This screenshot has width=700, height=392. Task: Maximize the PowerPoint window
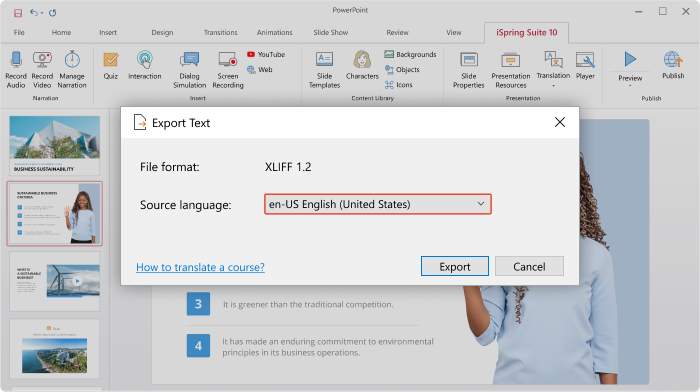pyautogui.click(x=662, y=12)
